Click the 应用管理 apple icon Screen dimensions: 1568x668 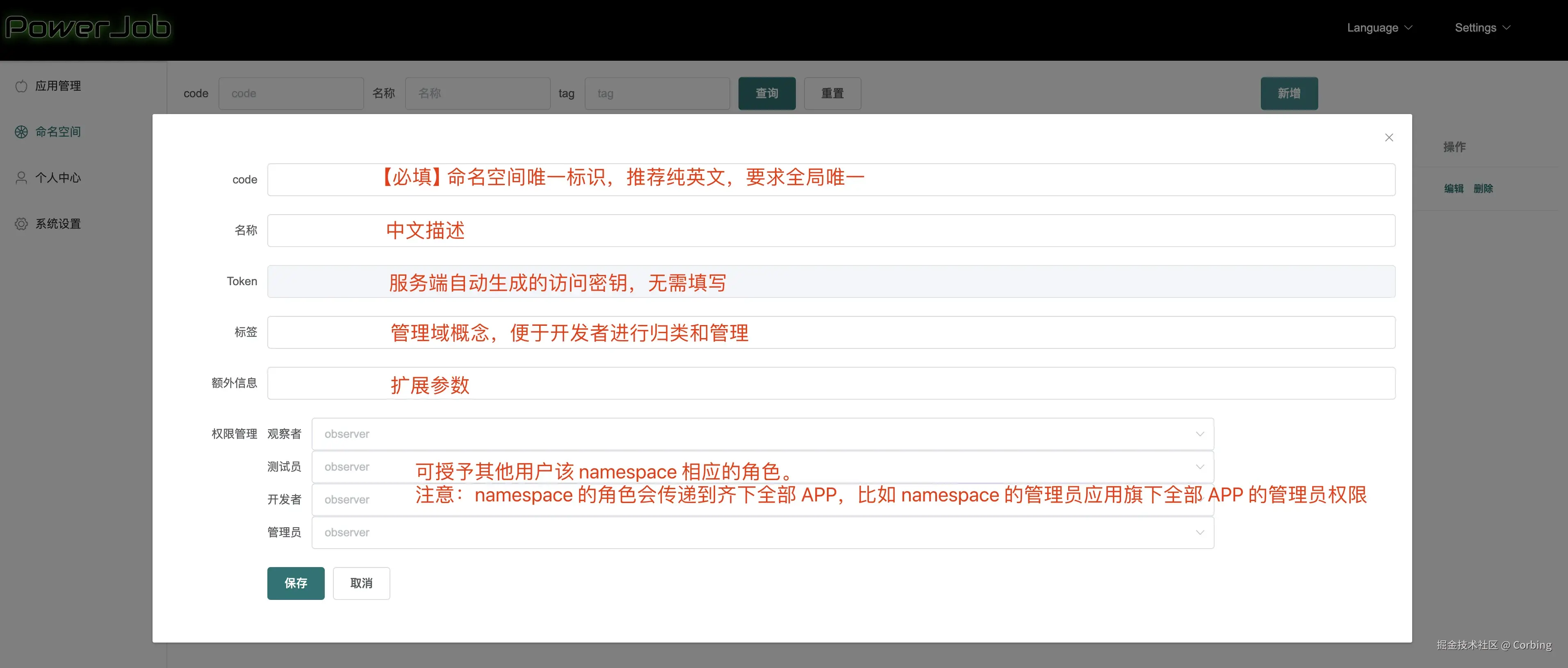21,86
